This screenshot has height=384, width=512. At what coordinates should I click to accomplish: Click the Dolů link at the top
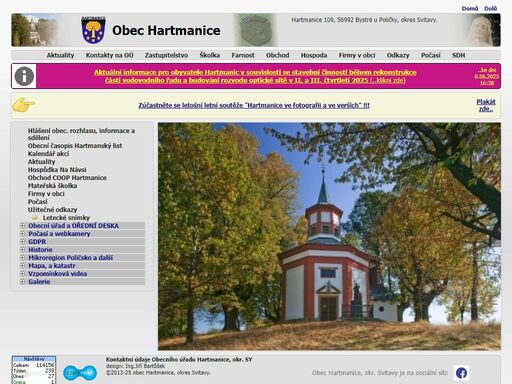[490, 8]
